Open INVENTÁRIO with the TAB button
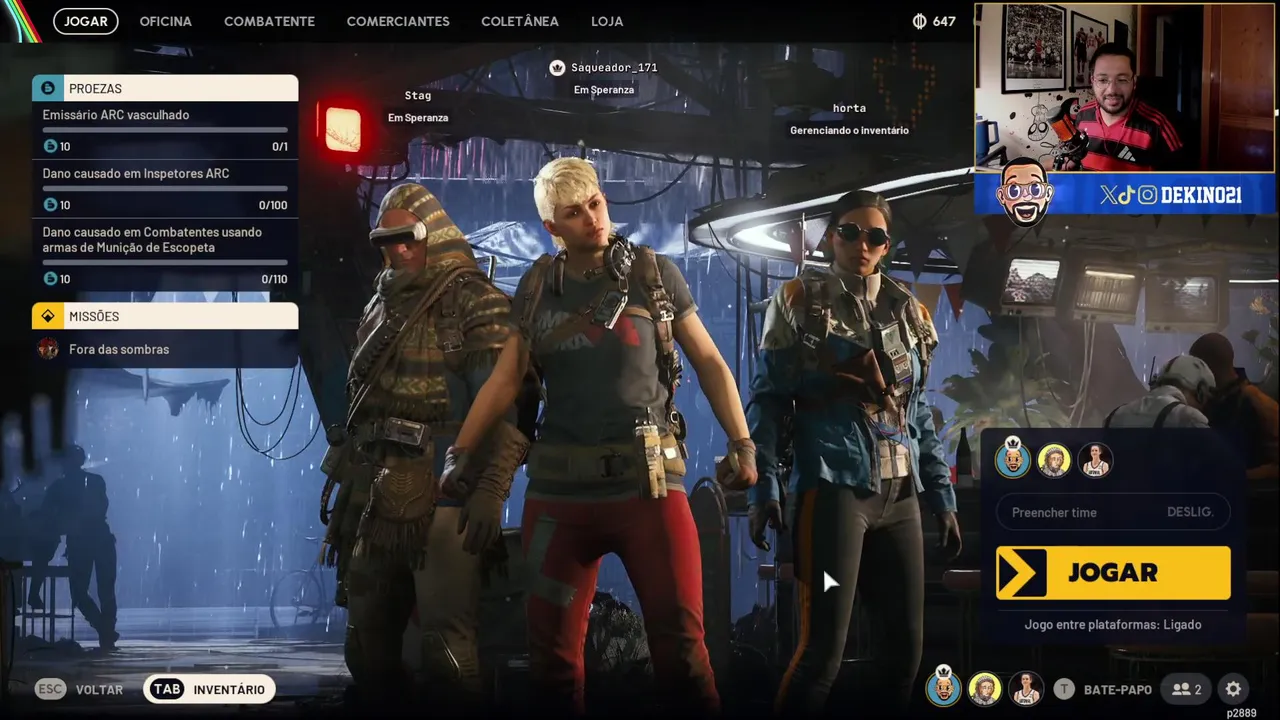Viewport: 1280px width, 720px height. tap(209, 689)
